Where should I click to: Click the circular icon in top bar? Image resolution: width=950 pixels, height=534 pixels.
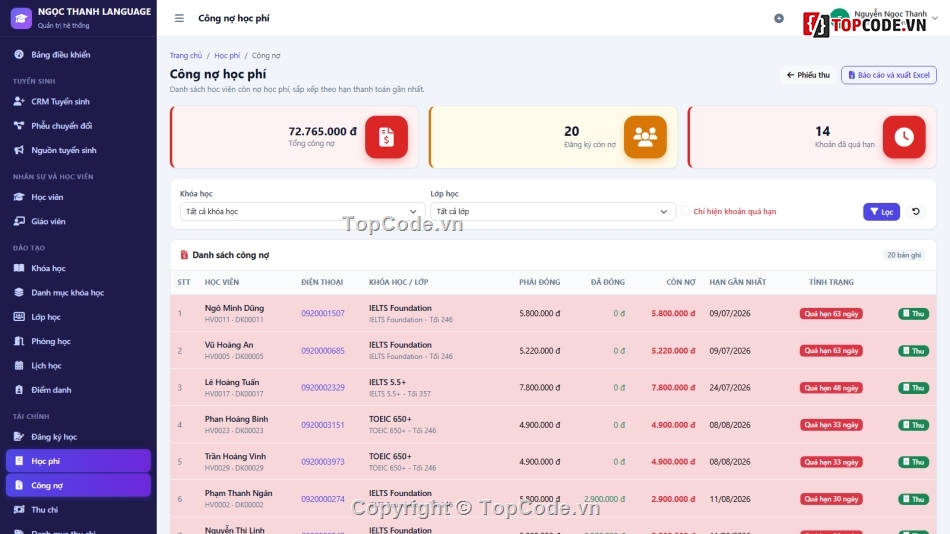point(779,18)
